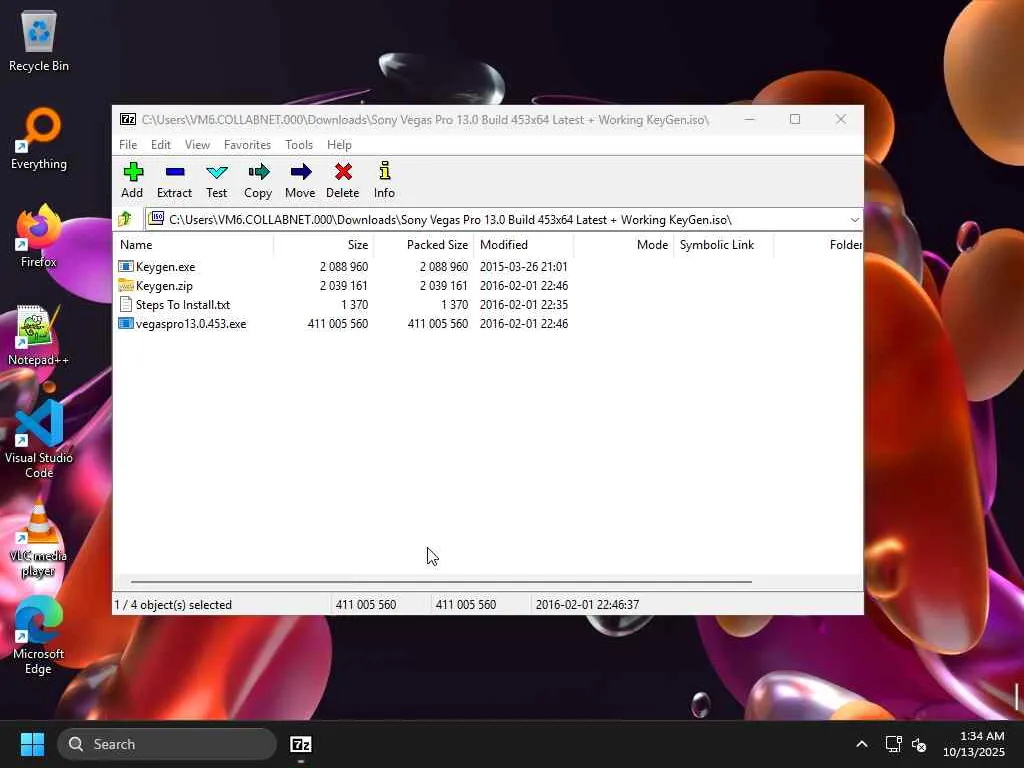
Task: Click the taskbar clock and date
Action: (974, 744)
